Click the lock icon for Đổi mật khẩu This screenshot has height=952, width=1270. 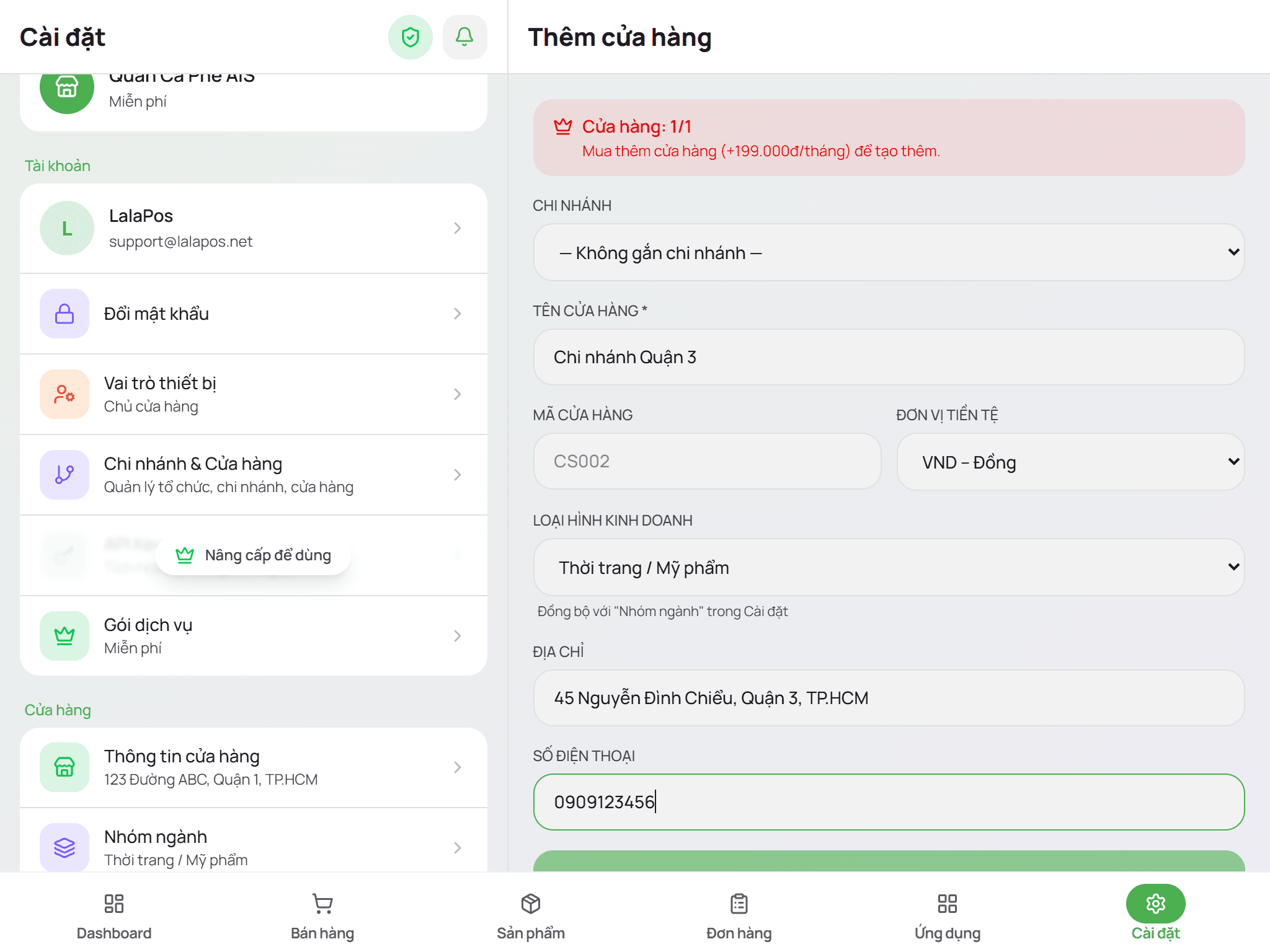click(64, 314)
